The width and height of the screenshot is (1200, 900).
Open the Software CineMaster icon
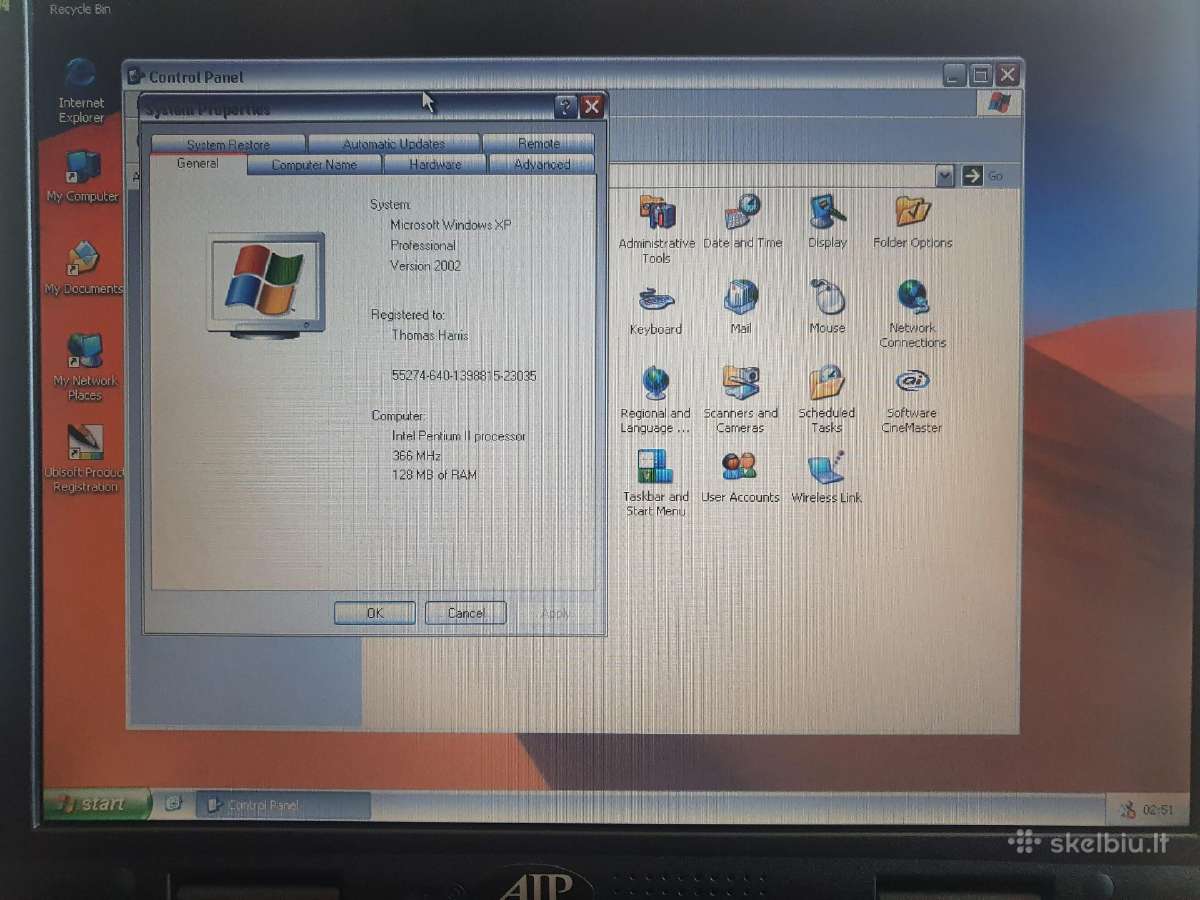pos(912,400)
